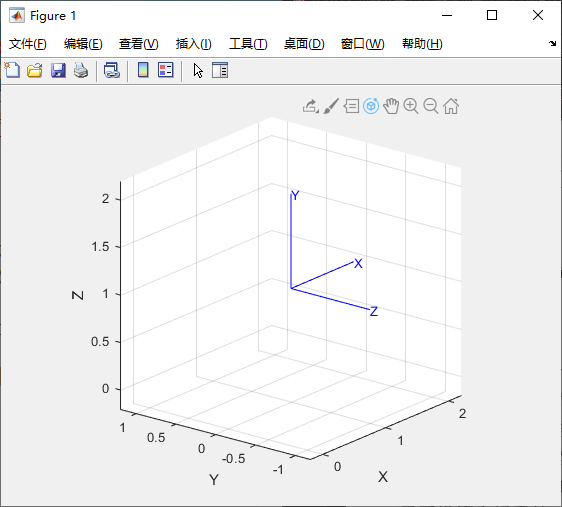
Task: Click the blue Z axis label in plot
Action: click(374, 311)
